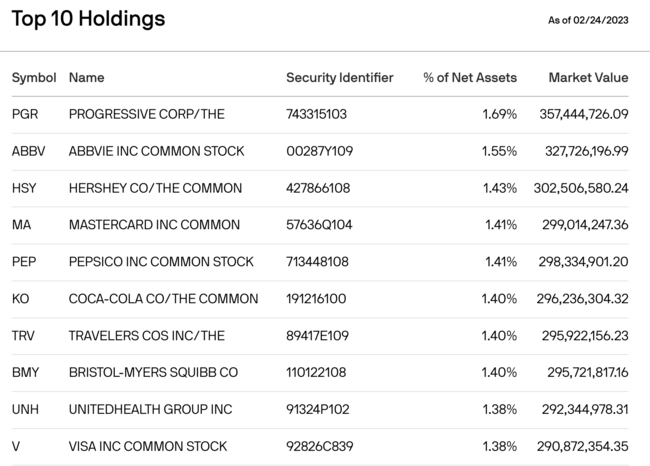Select HERSHEY CO/THE COMMON holding name
This screenshot has height=466, width=650.
pyautogui.click(x=155, y=188)
